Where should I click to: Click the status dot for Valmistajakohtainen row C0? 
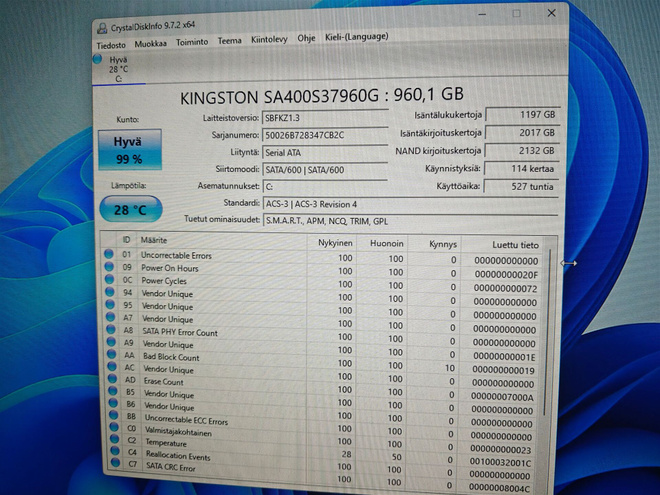pyautogui.click(x=114, y=426)
